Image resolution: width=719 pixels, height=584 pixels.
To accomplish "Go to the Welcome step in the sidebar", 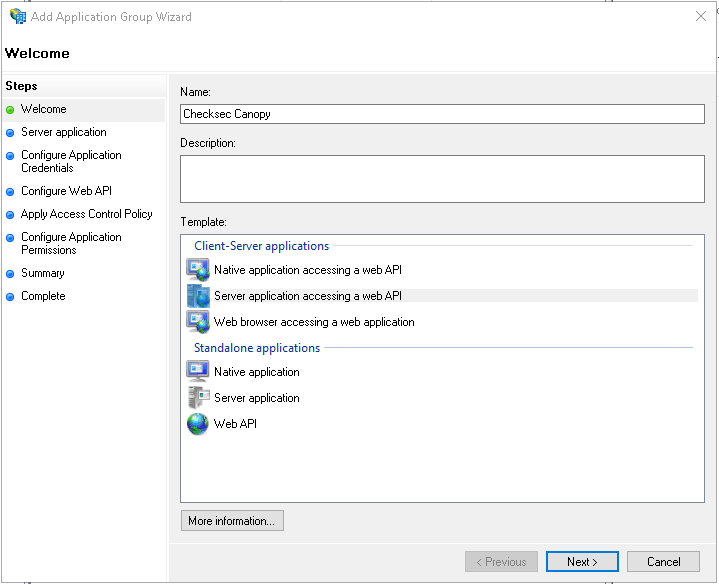I will click(44, 109).
